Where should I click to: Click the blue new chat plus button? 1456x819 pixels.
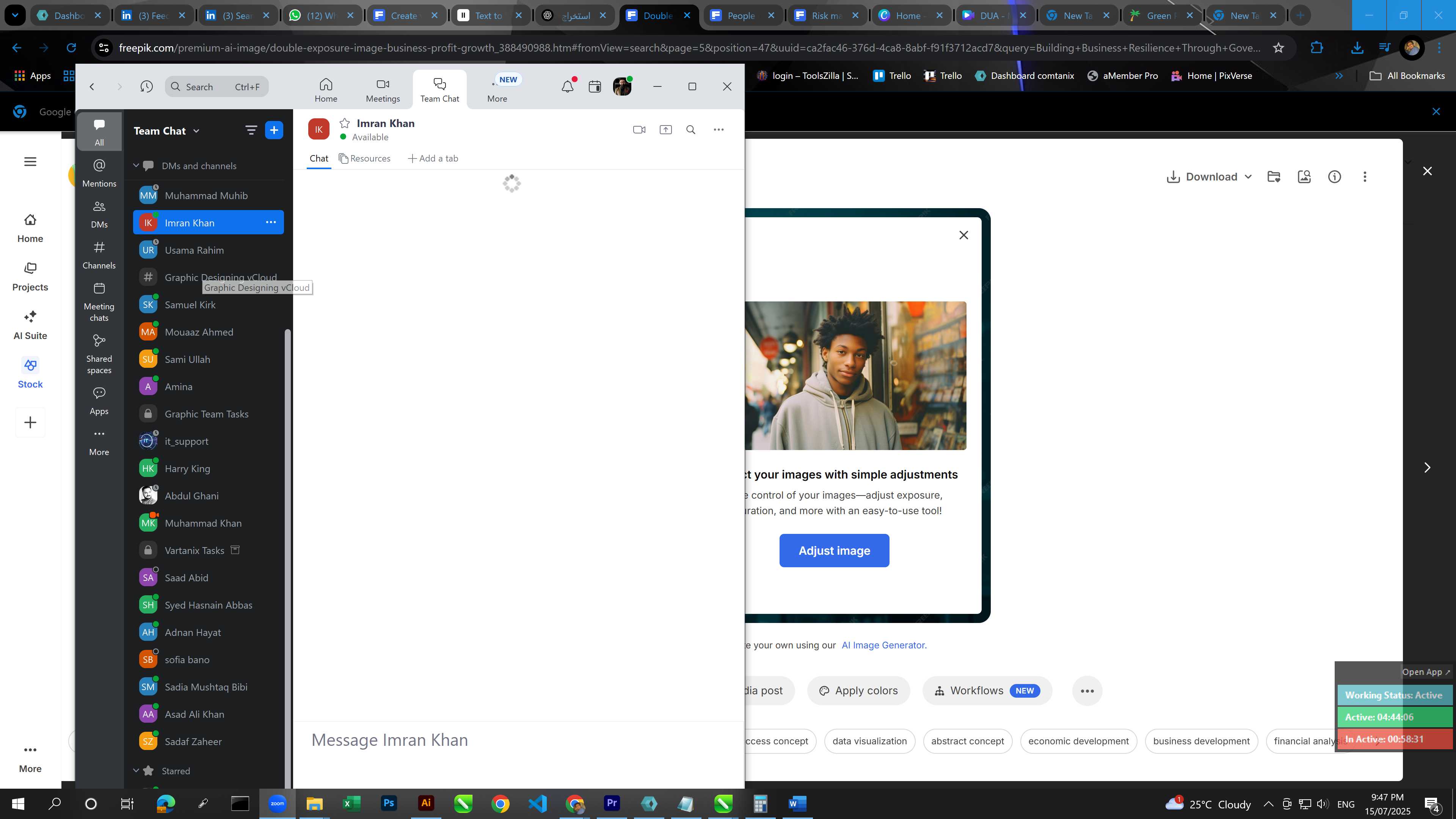[274, 130]
